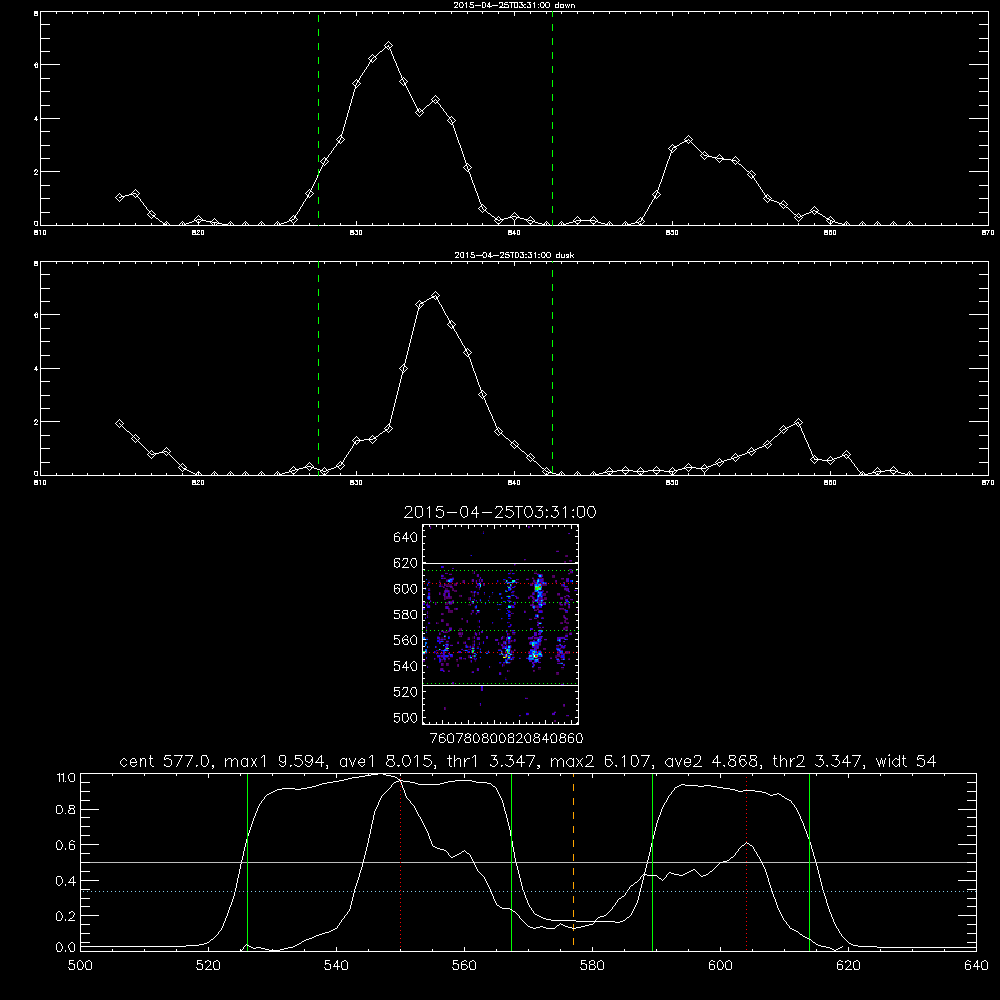Click the upper white boundary line on heatmap

pos(501,563)
